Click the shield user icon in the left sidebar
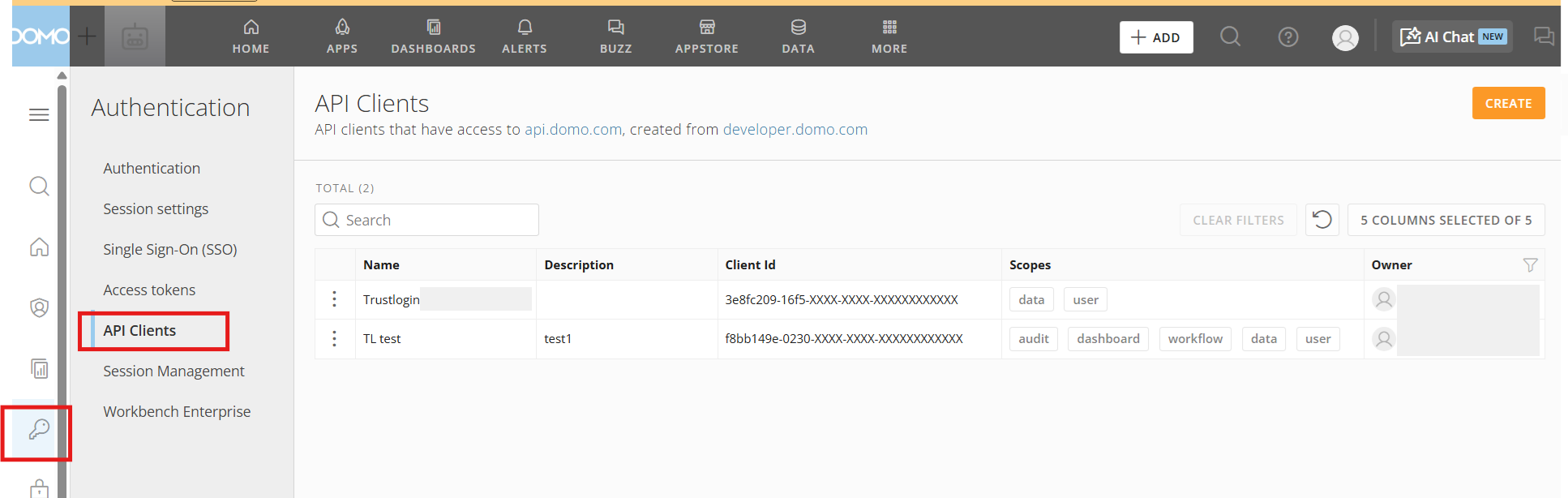This screenshot has height=498, width=1568. click(39, 307)
